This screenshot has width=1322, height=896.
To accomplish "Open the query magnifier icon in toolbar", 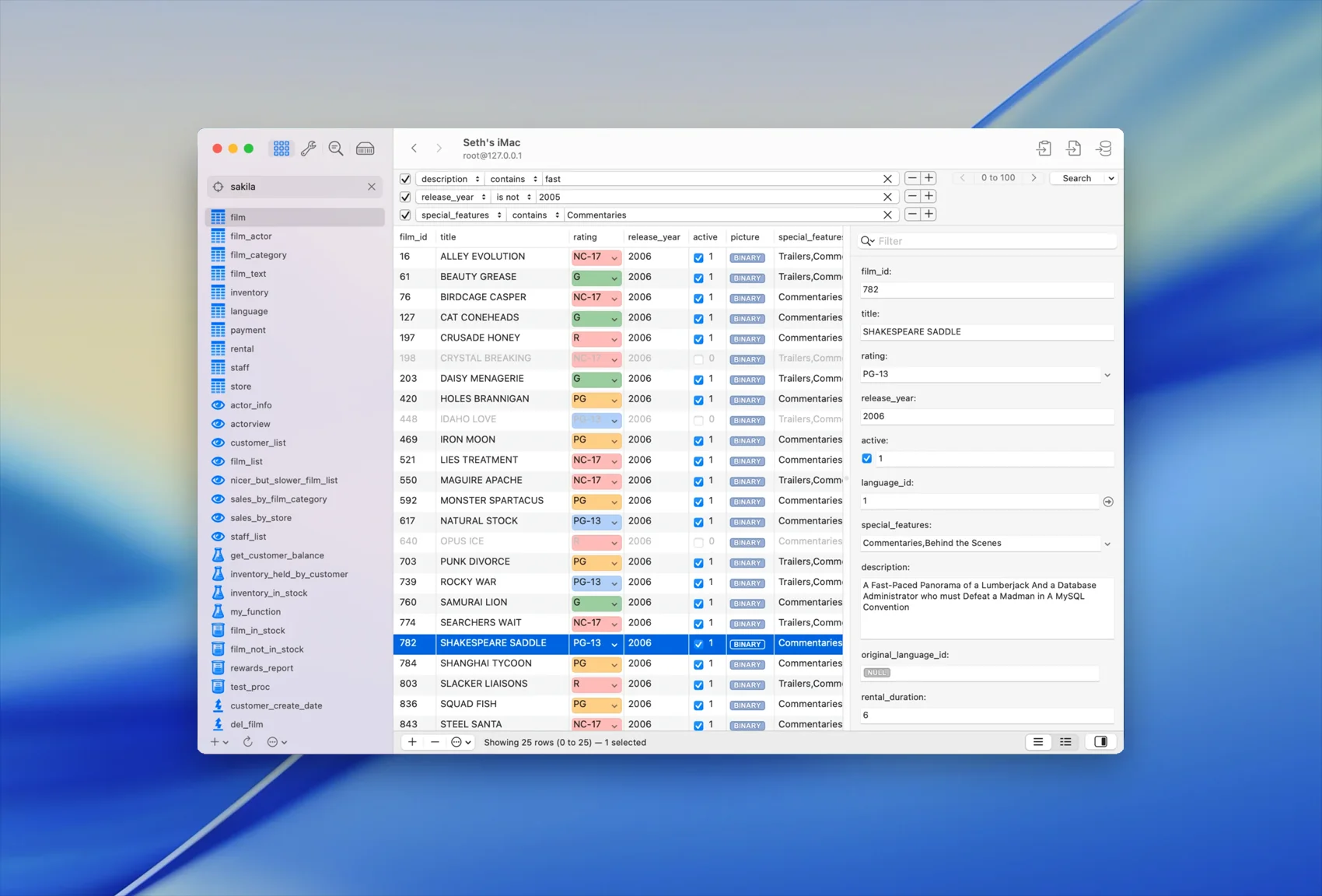I will coord(336,149).
